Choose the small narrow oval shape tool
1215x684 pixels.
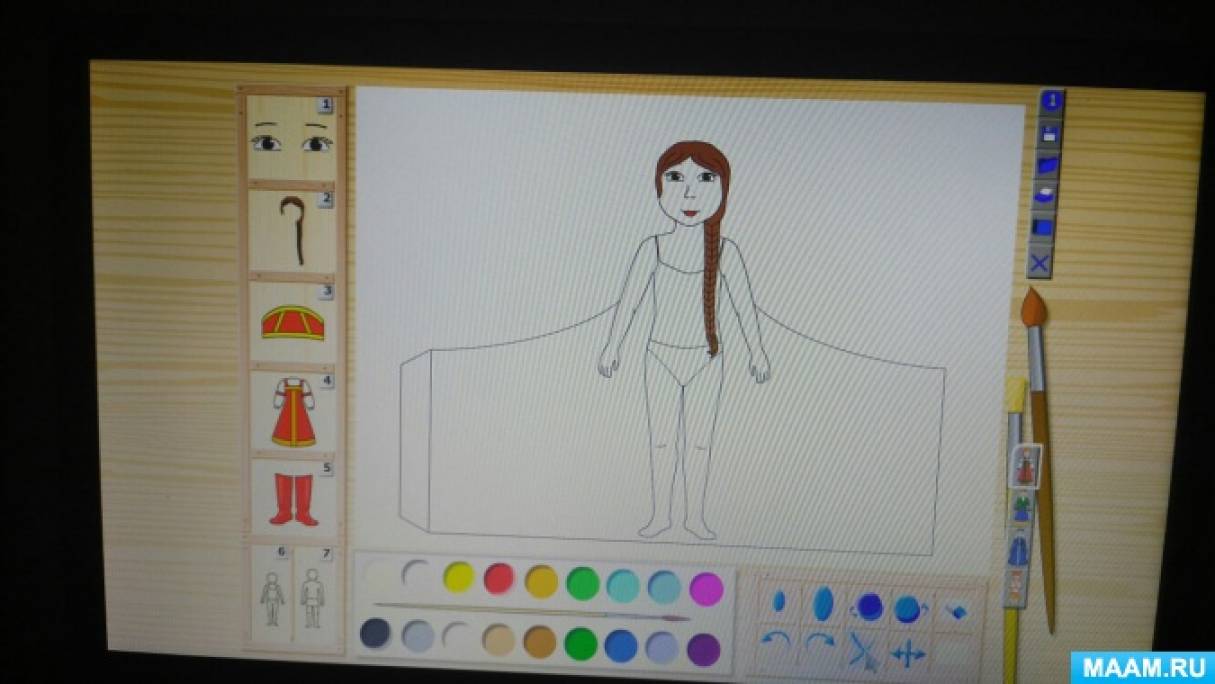click(780, 601)
